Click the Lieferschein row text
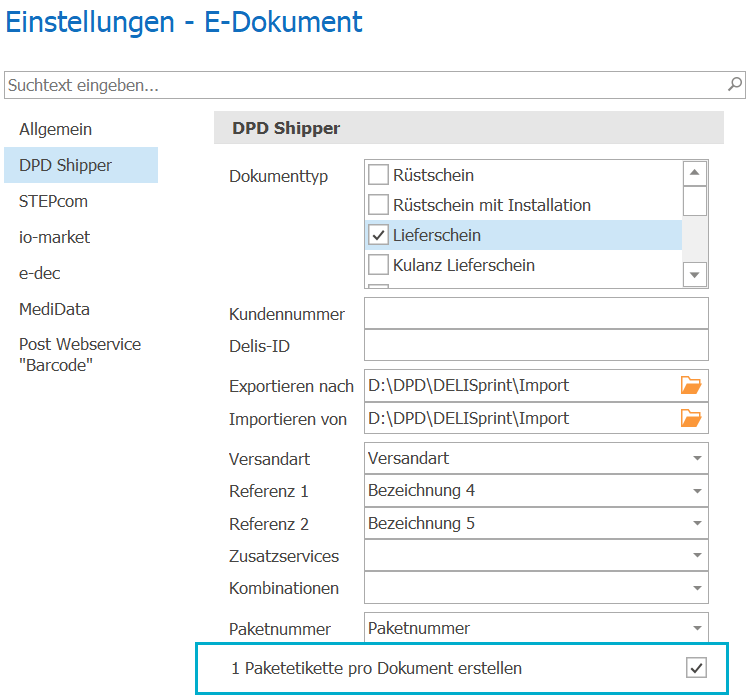 tap(436, 235)
